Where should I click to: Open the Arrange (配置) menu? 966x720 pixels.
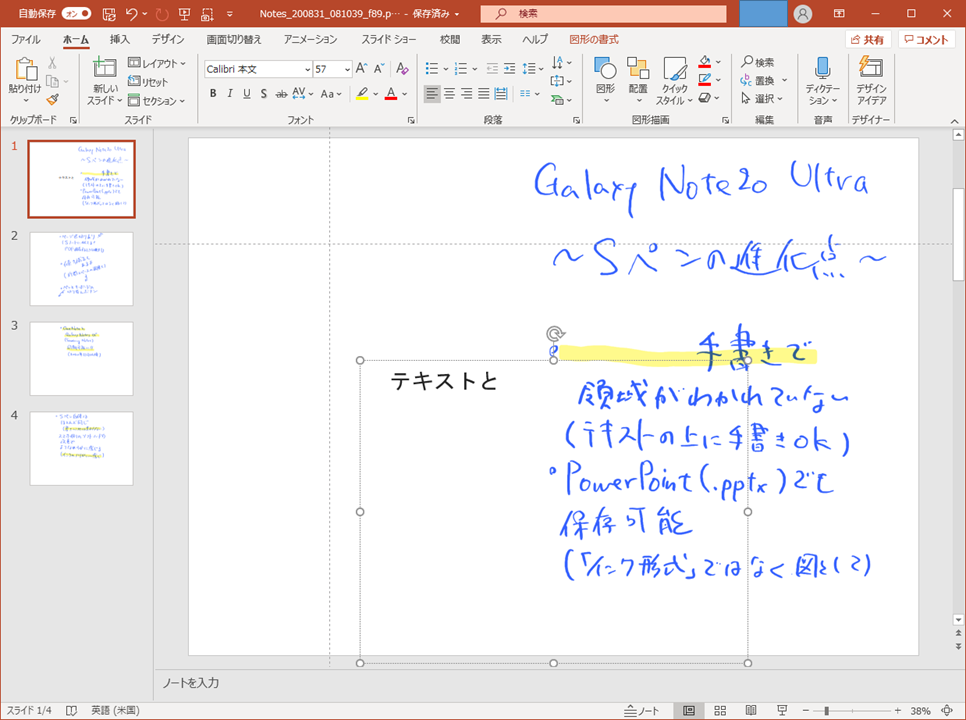click(638, 80)
